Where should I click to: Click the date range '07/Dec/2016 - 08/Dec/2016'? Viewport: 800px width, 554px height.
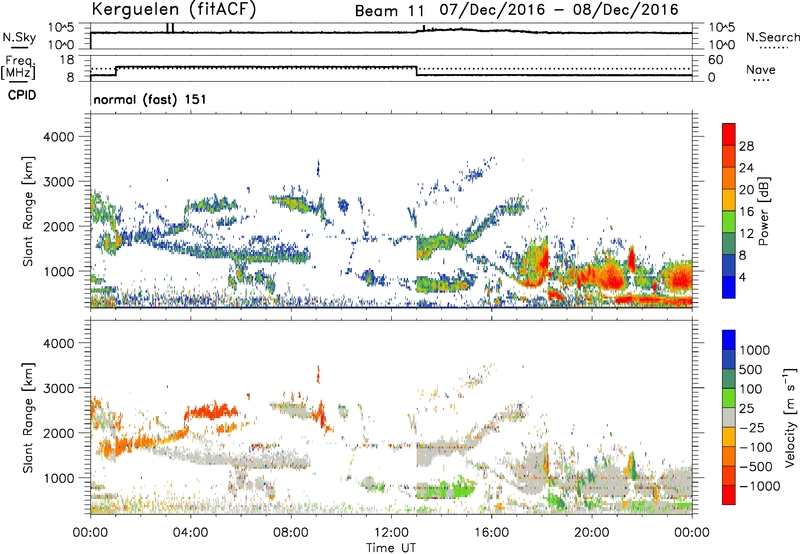(x=559, y=10)
